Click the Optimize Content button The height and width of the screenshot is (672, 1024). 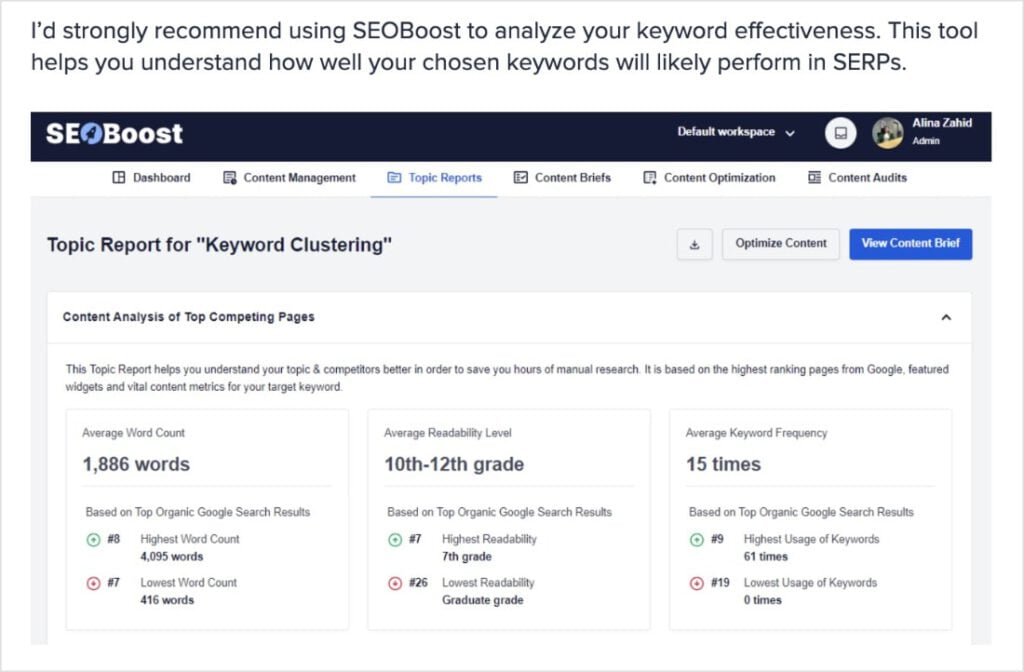tap(780, 244)
